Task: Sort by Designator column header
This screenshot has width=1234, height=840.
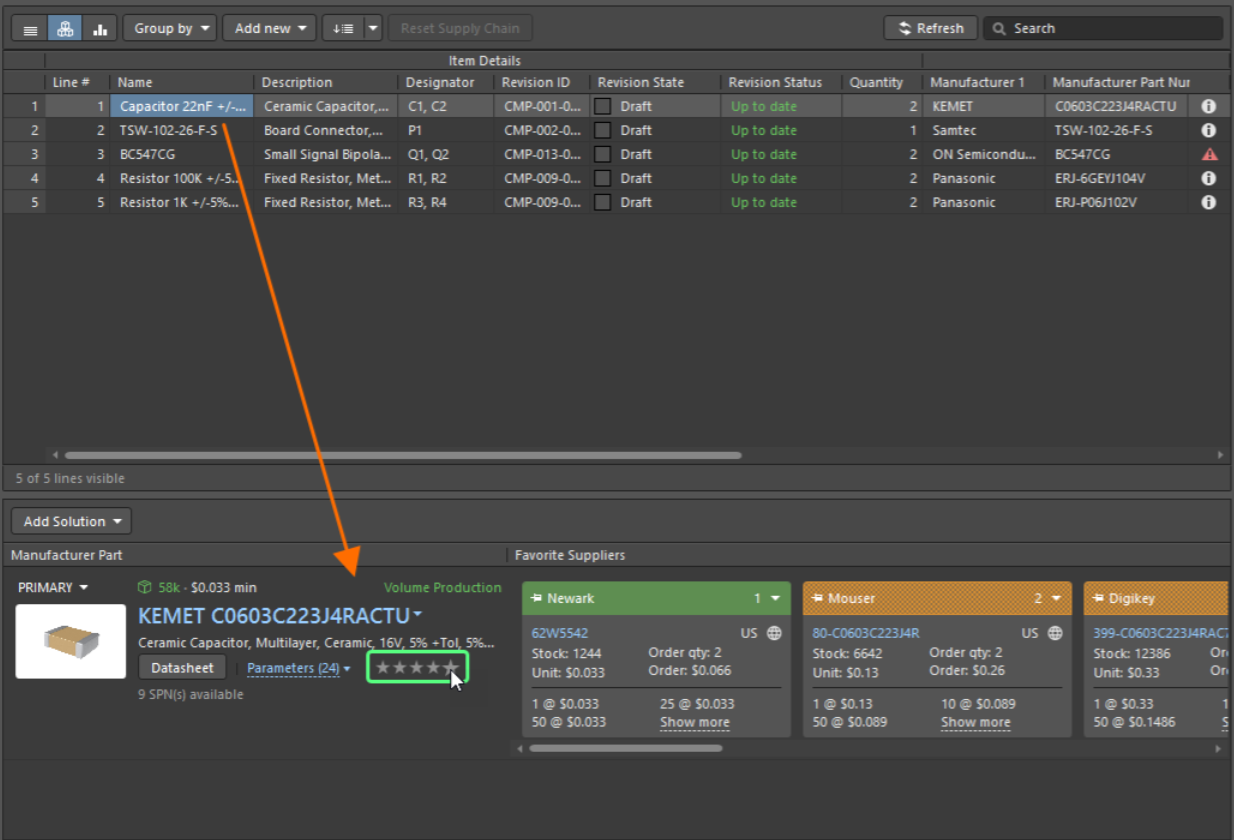Action: point(446,82)
